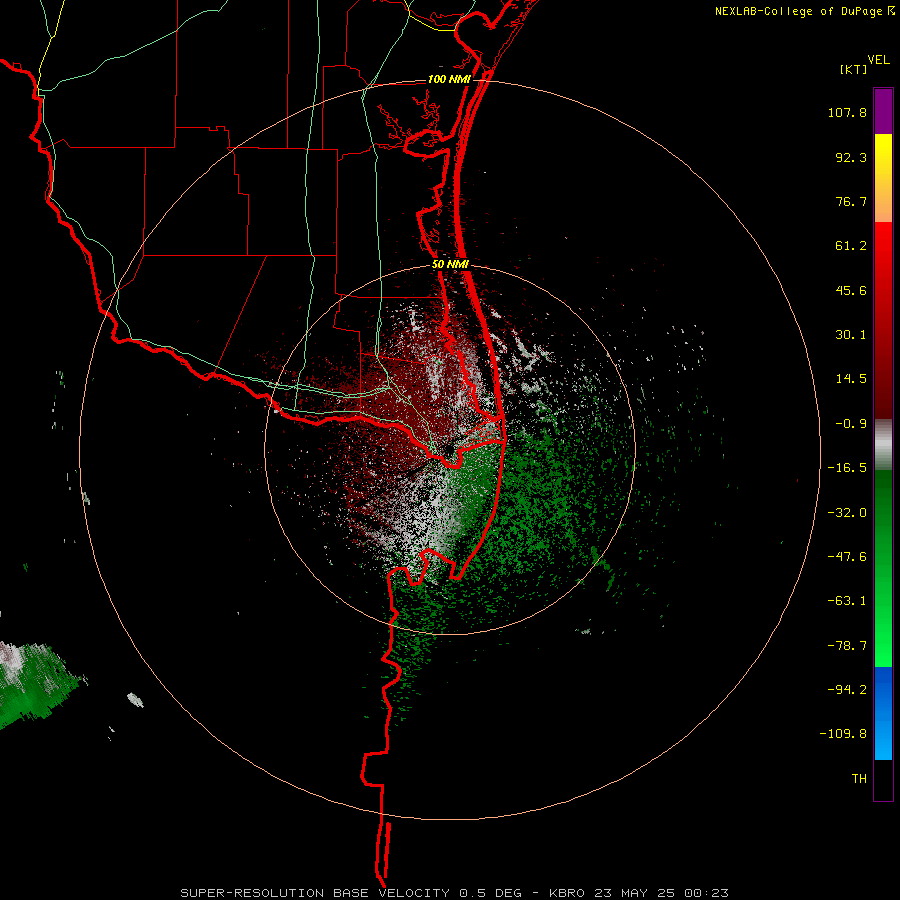The width and height of the screenshot is (900, 900).
Task: Click the -109.8 velocity scale value
Action: point(843,734)
